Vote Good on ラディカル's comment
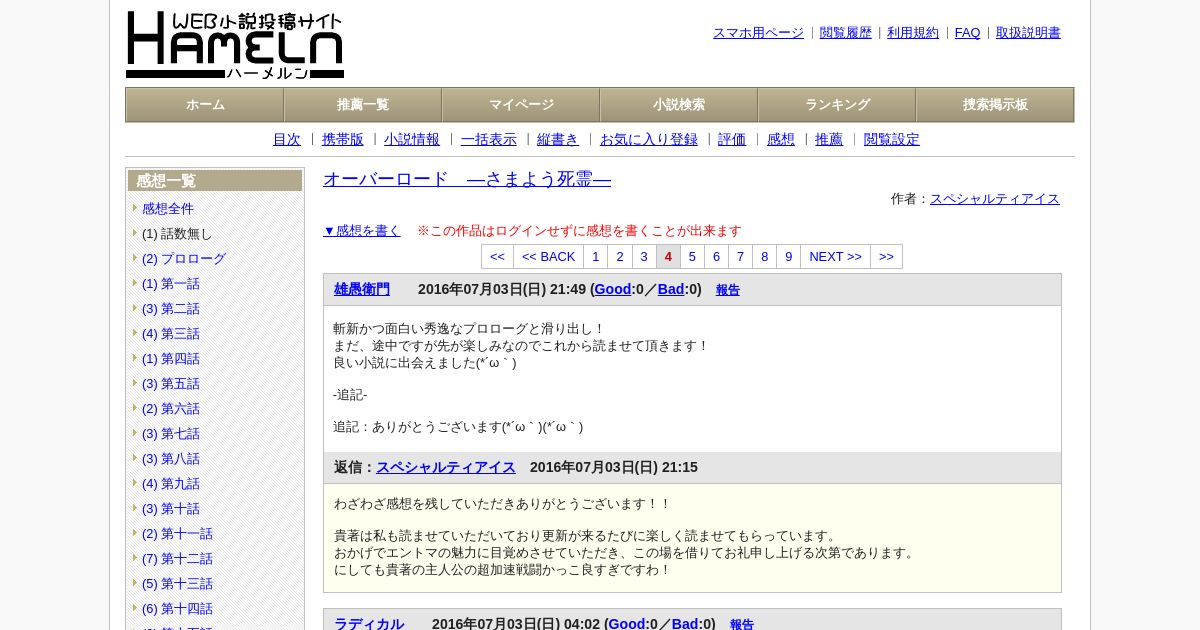The width and height of the screenshot is (1200, 630). [x=627, y=623]
